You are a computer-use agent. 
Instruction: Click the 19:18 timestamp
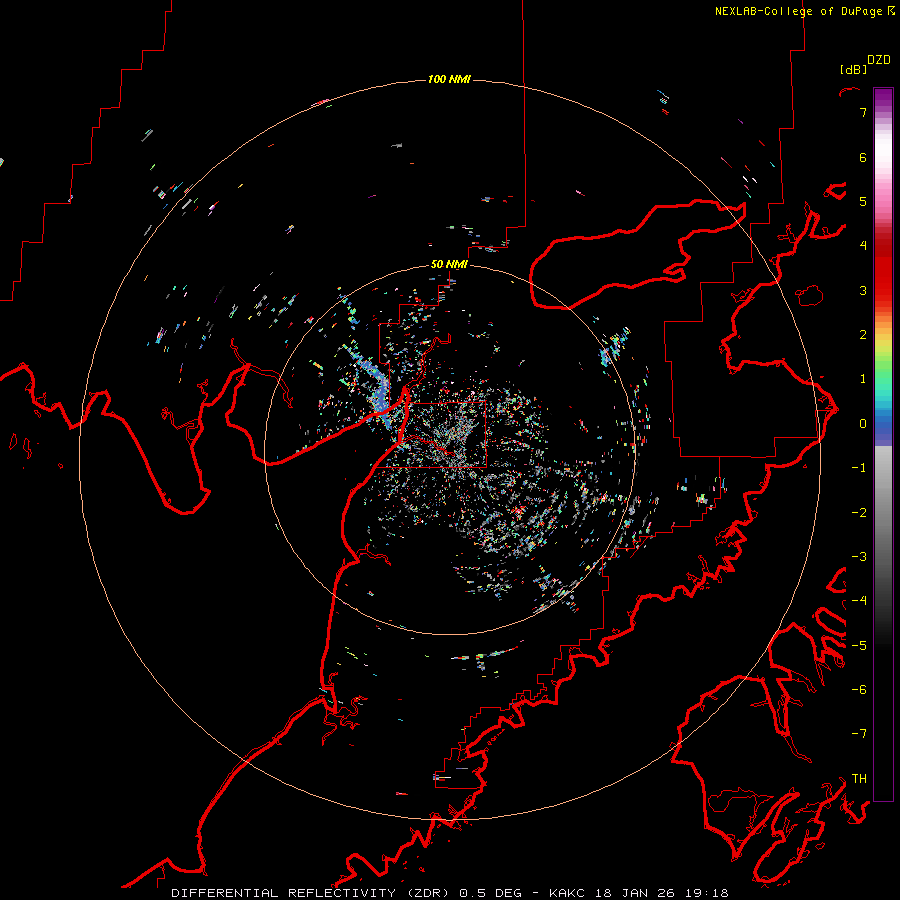tap(705, 893)
